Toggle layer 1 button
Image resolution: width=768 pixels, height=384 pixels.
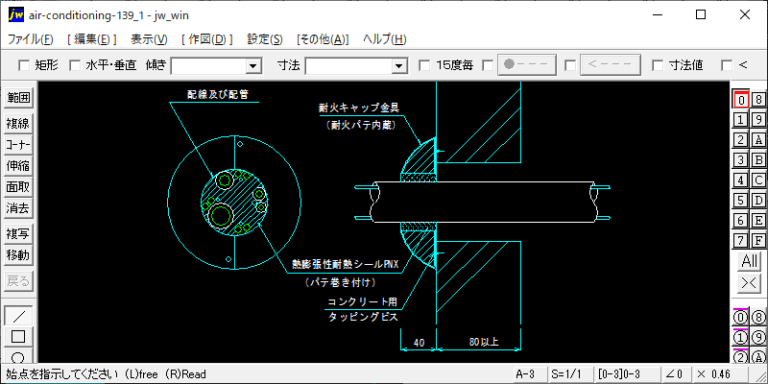coord(741,120)
